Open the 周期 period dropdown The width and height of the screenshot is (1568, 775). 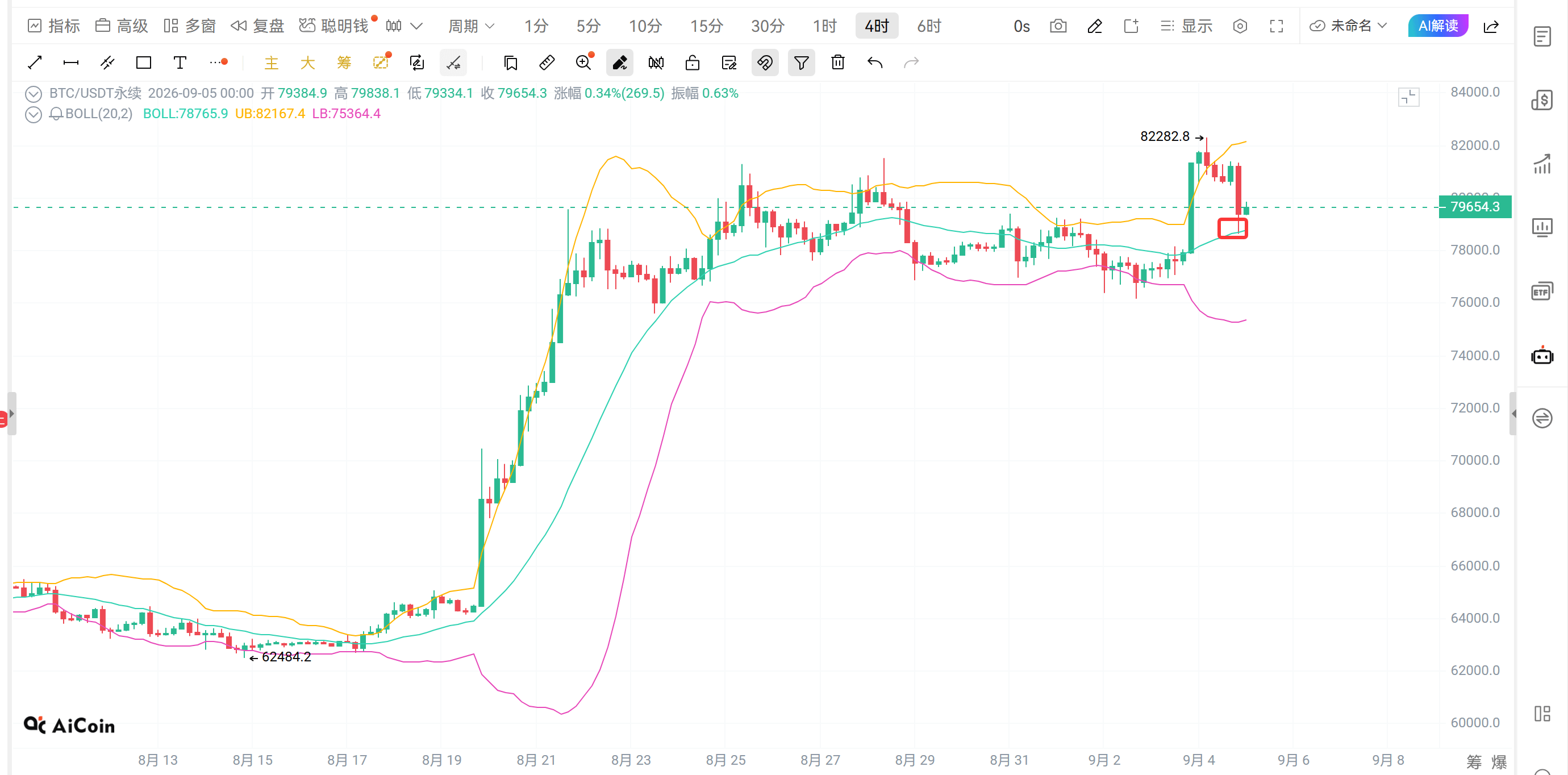471,26
